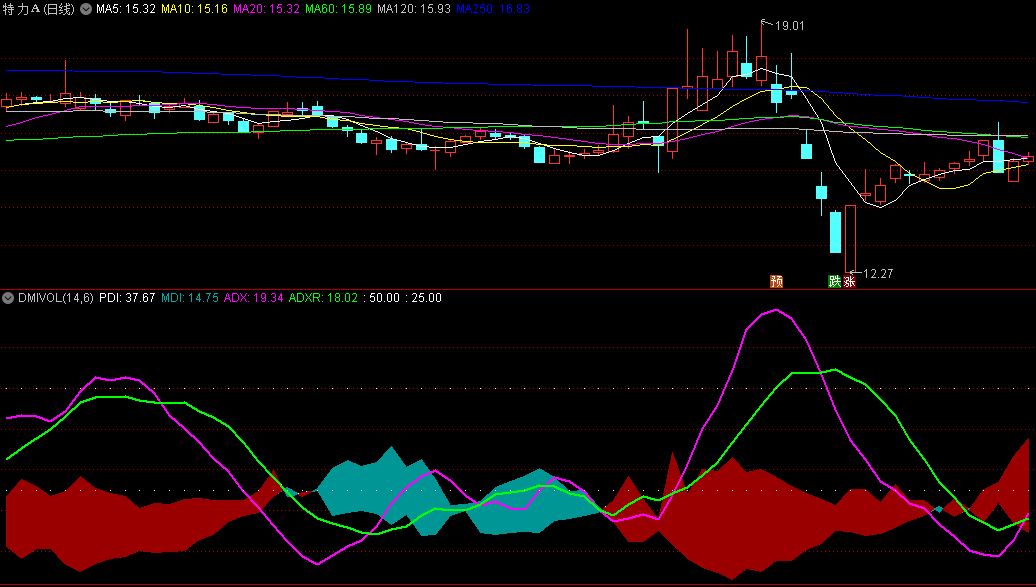1036x587 pixels.
Task: Click the orange 预 marker icon
Action: click(776, 281)
